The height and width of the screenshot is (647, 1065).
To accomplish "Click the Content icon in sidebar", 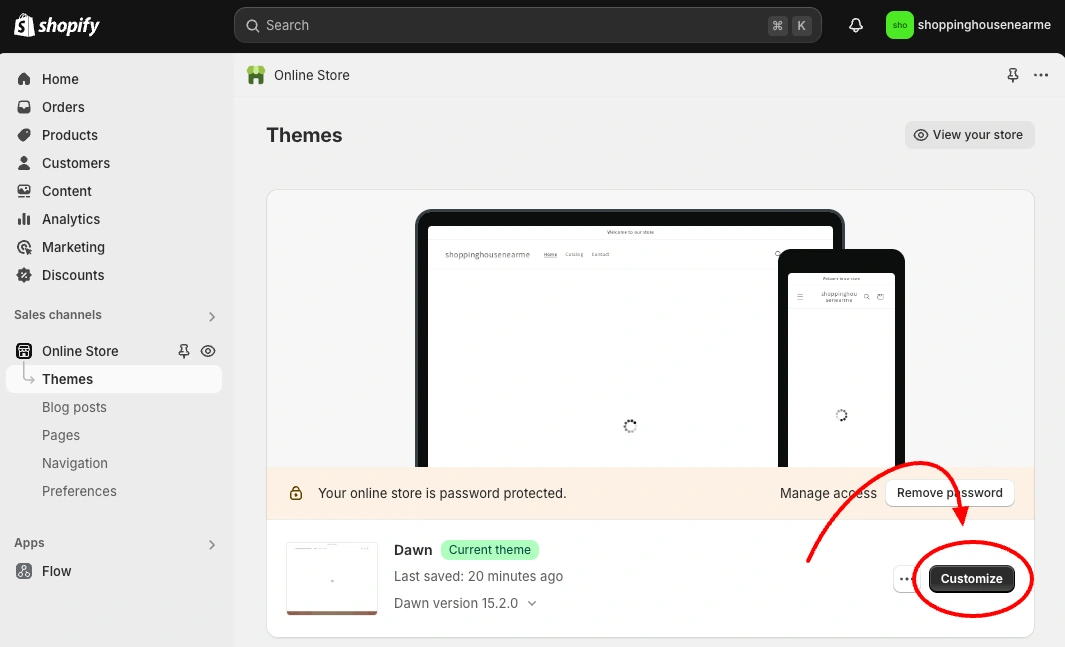I will coord(24,191).
